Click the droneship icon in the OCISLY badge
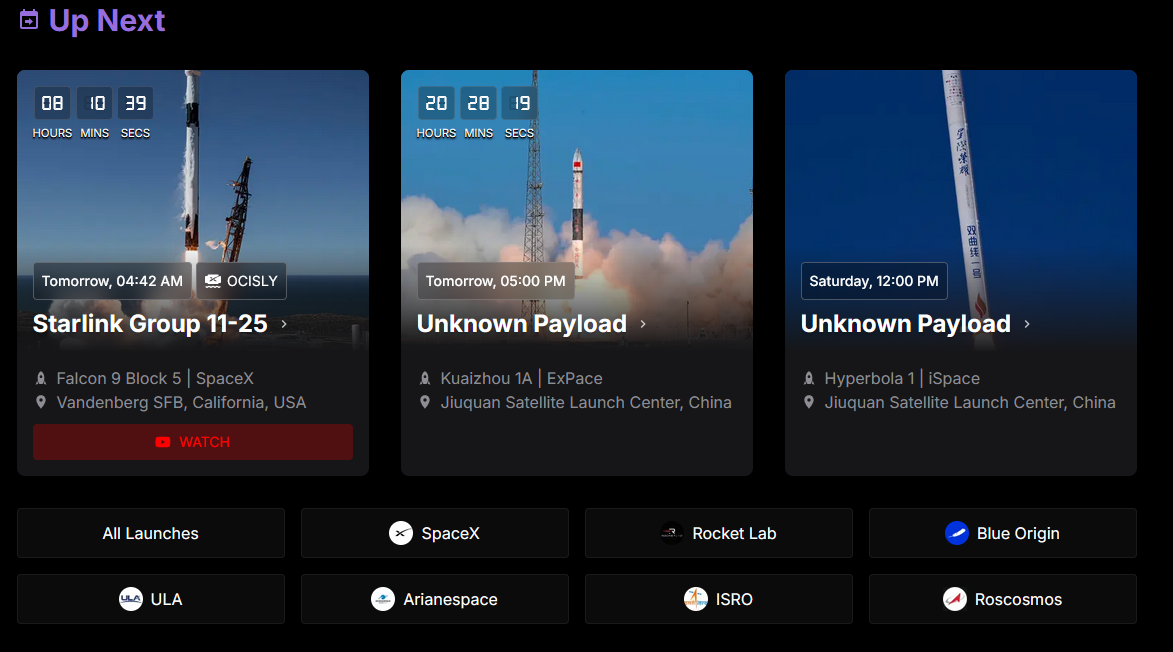The width and height of the screenshot is (1173, 652). pyautogui.click(x=213, y=281)
